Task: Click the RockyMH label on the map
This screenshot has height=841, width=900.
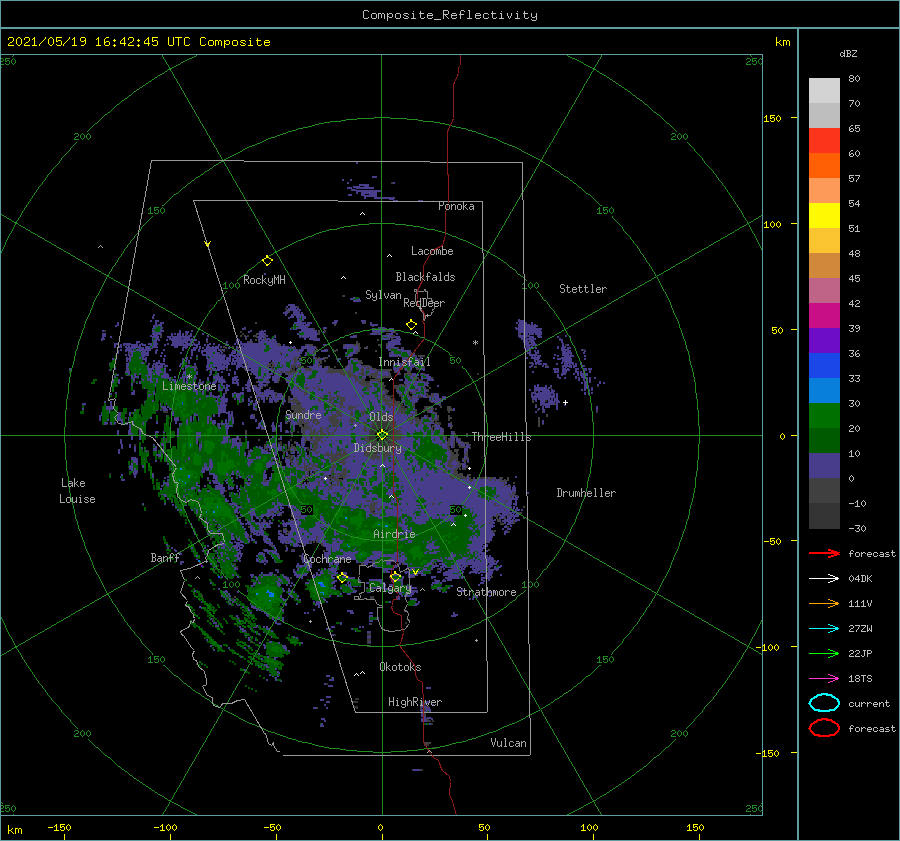Action: point(264,280)
